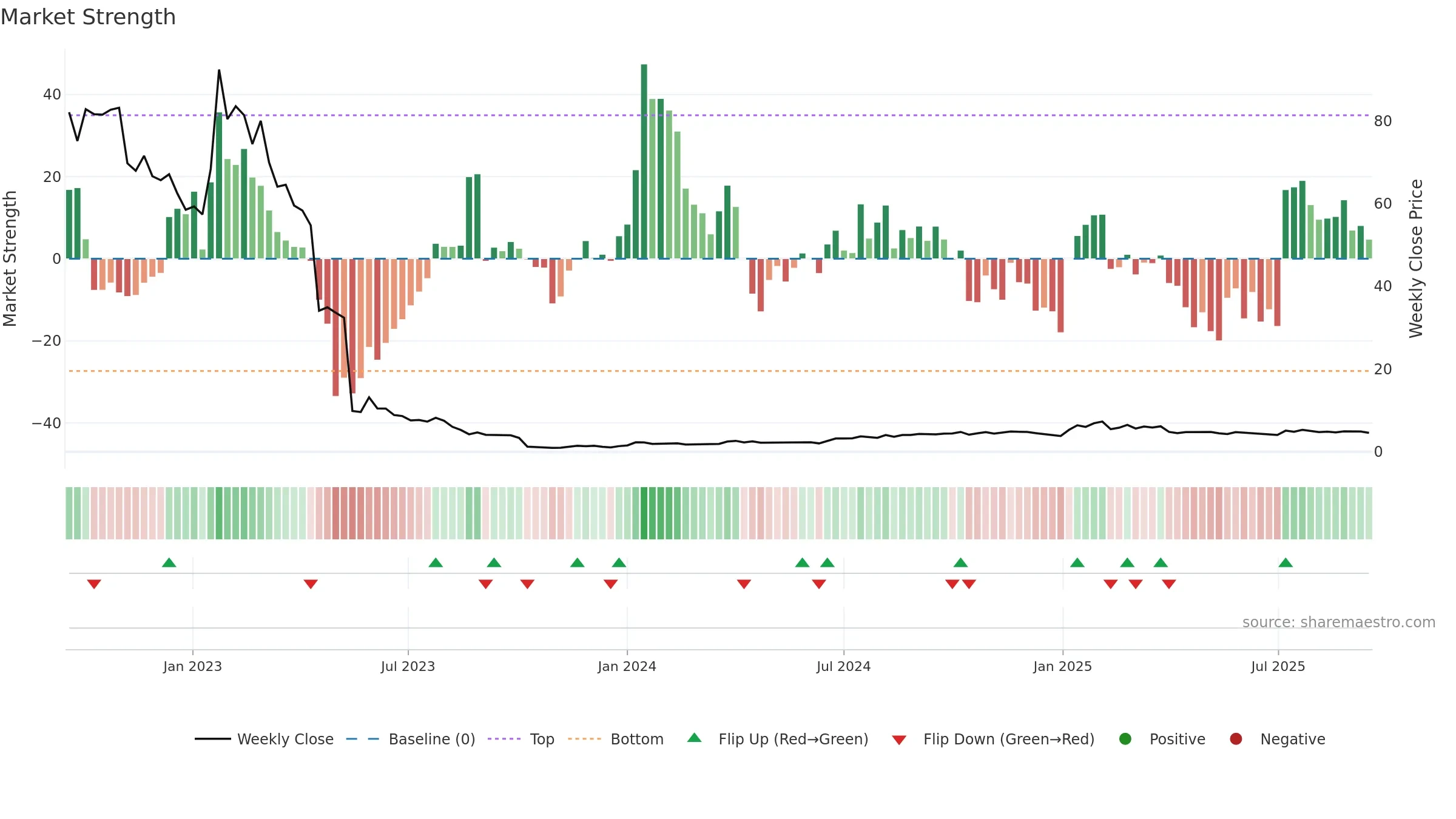
Task: Click the red Negative legend dot
Action: (x=1236, y=739)
